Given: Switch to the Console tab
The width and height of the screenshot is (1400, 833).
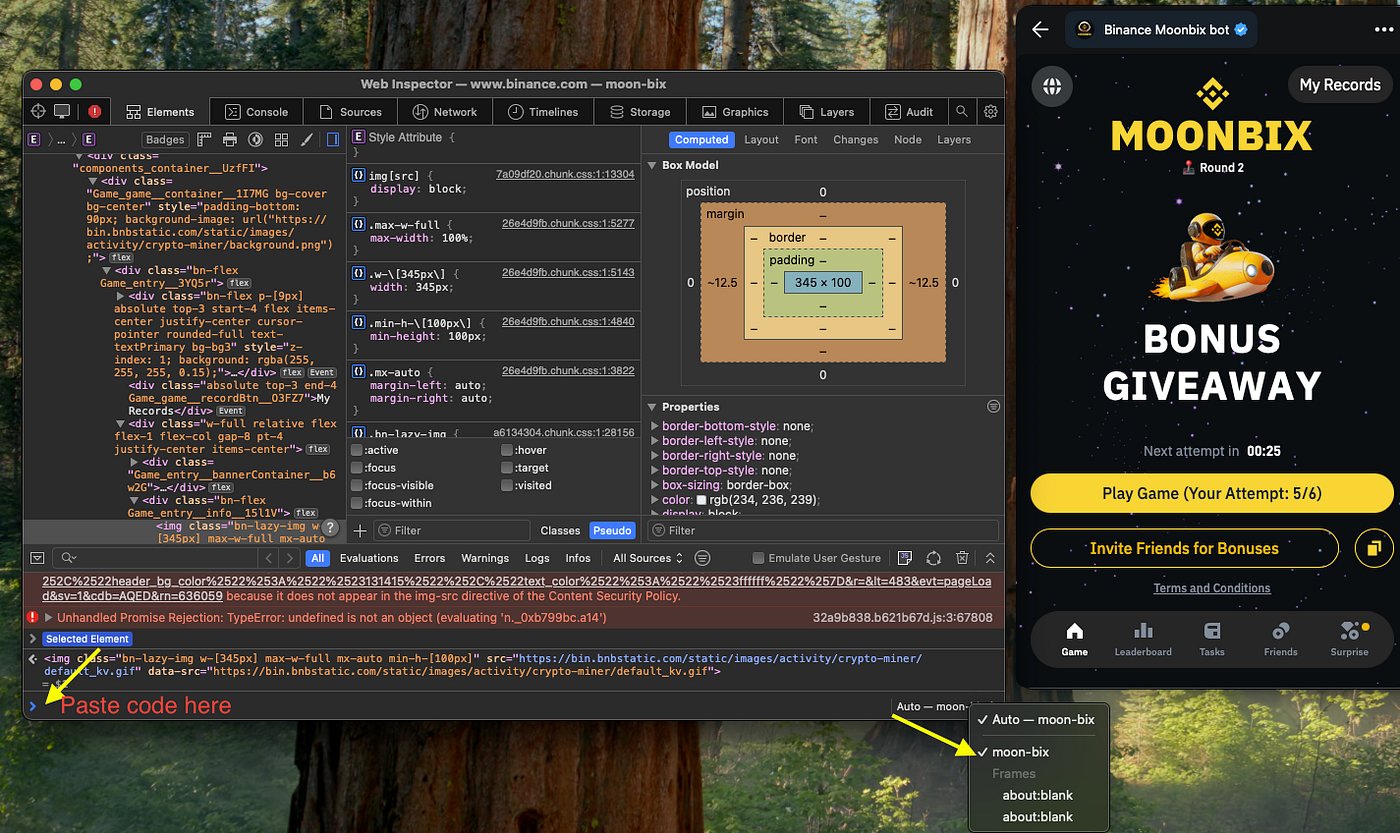Looking at the screenshot, I should point(256,112).
